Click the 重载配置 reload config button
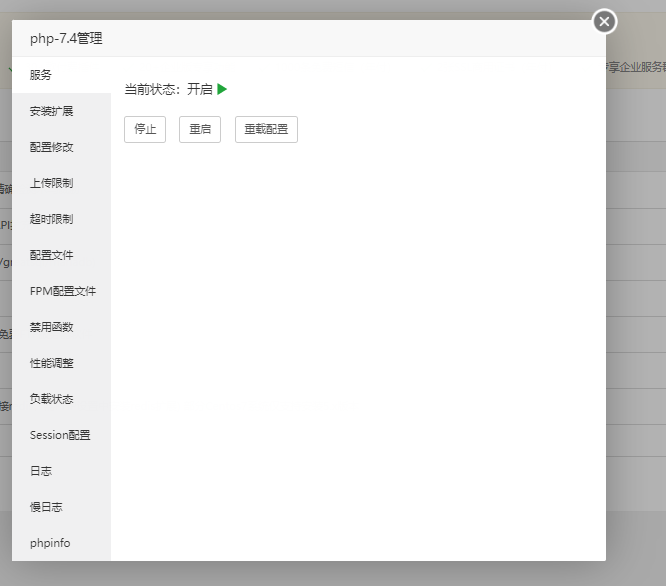 (x=266, y=130)
